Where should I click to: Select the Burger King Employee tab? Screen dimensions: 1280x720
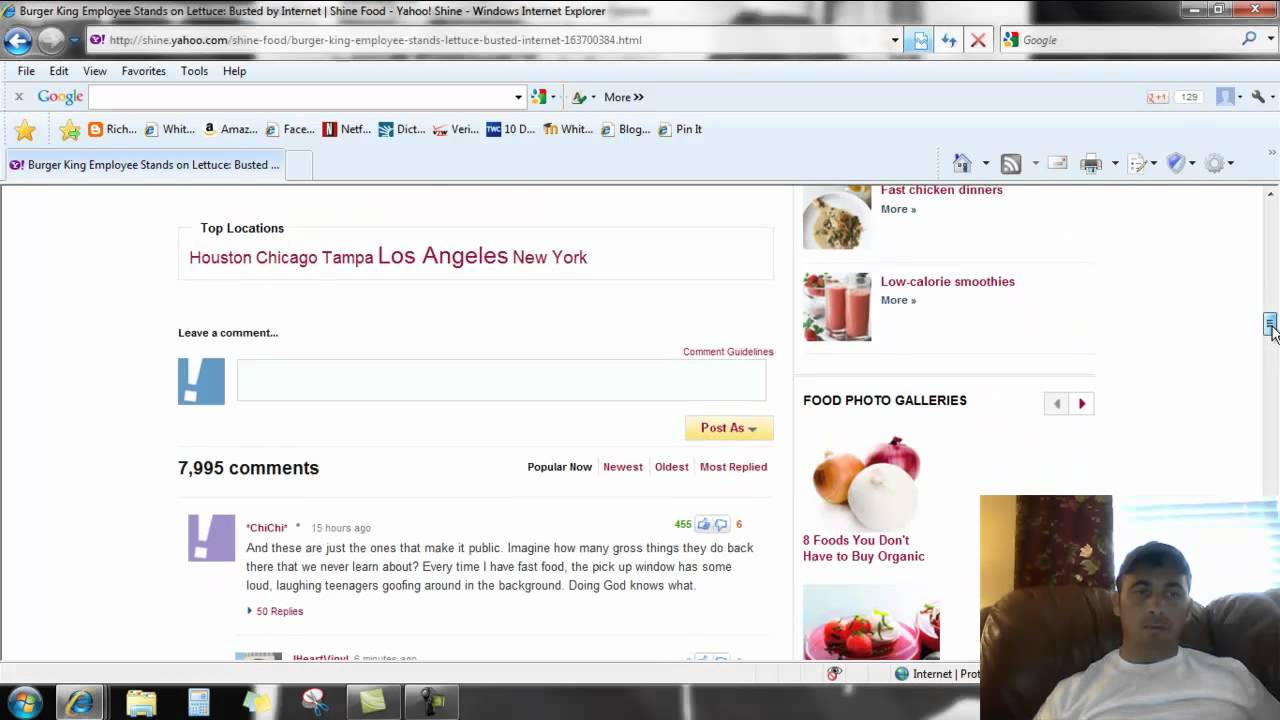[x=145, y=165]
